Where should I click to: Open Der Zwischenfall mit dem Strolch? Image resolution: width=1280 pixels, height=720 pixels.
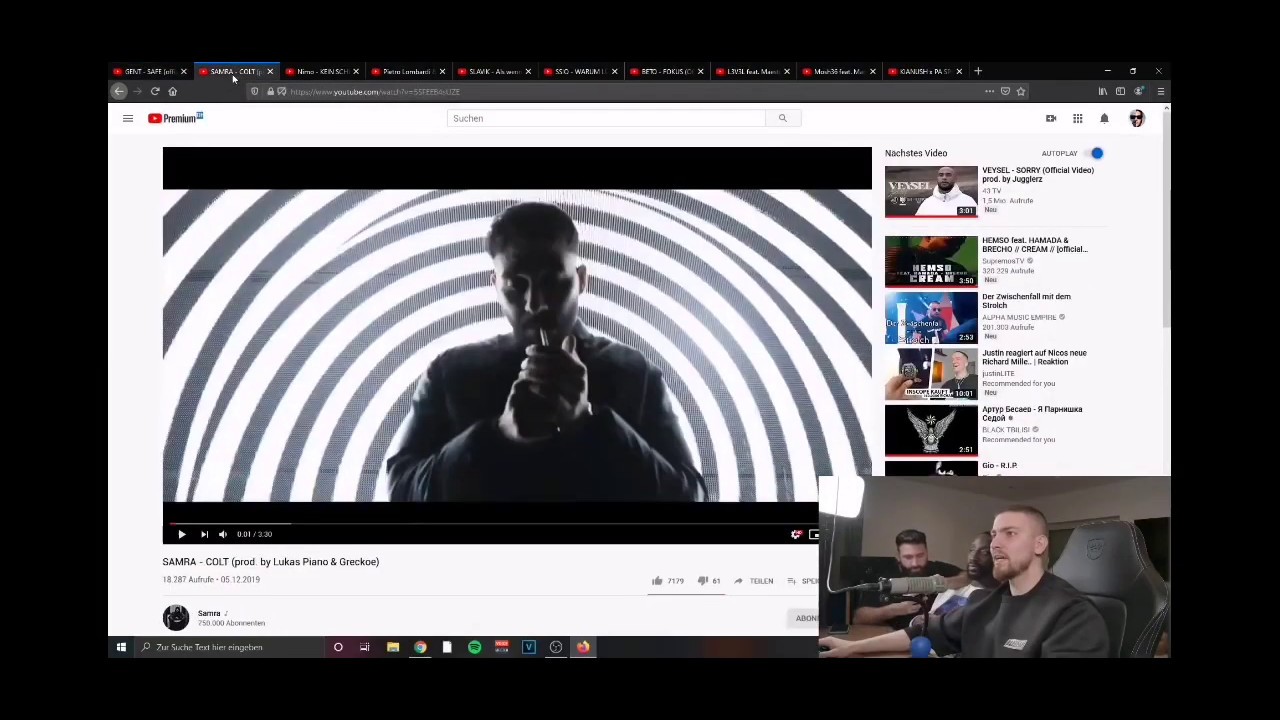(x=1026, y=301)
